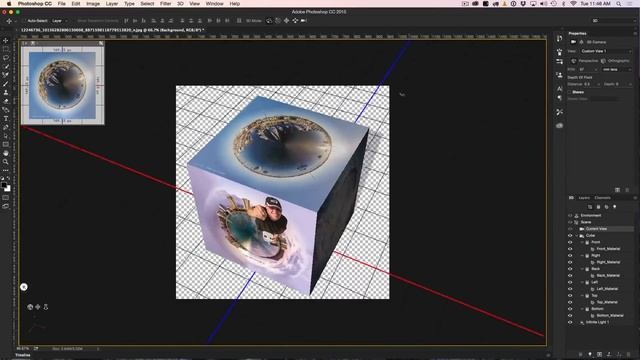Open the Creative Cloud Libraries dock icon
The image size is (640, 360).
tap(559, 125)
